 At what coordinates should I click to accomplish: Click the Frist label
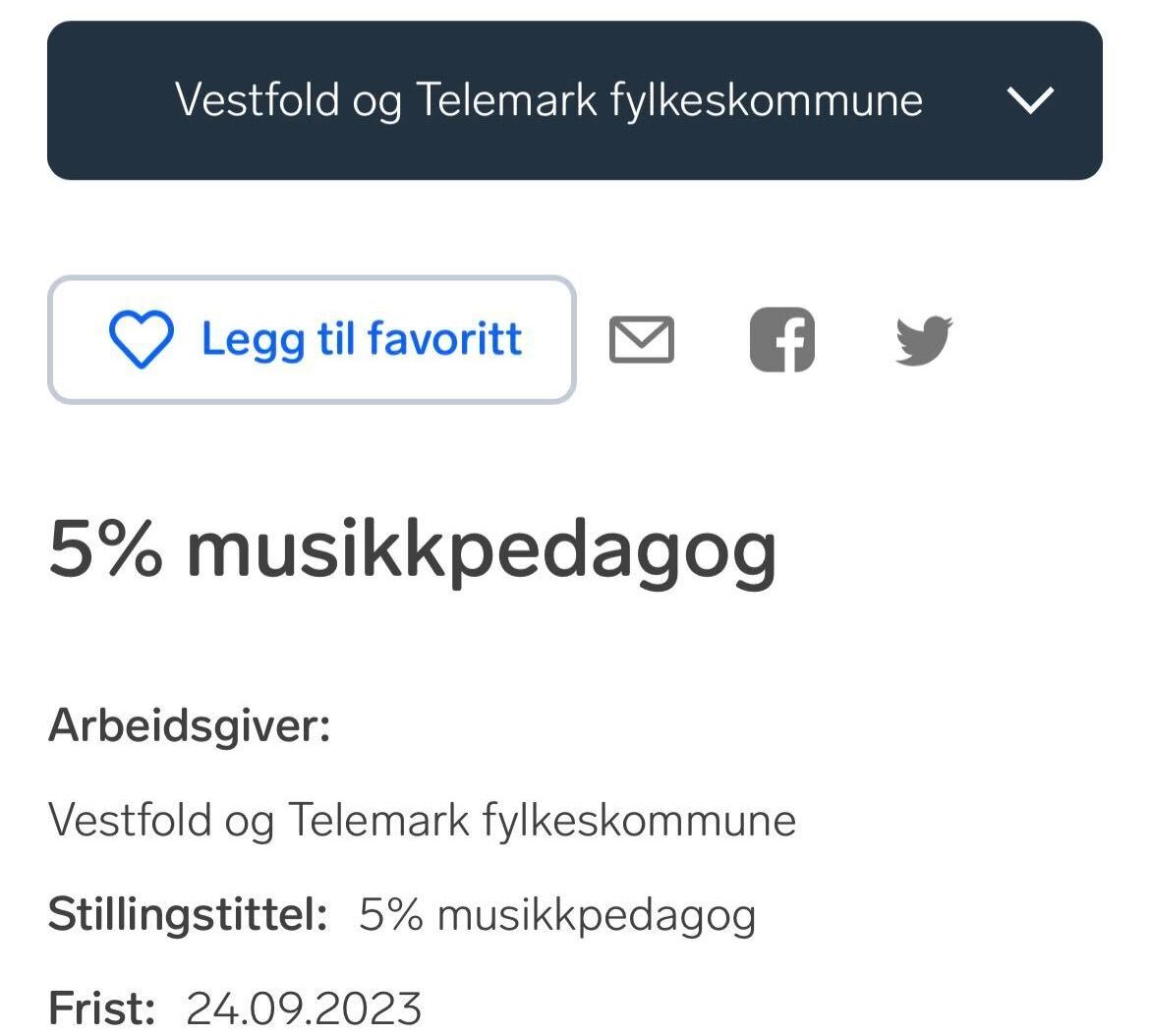(x=102, y=1008)
